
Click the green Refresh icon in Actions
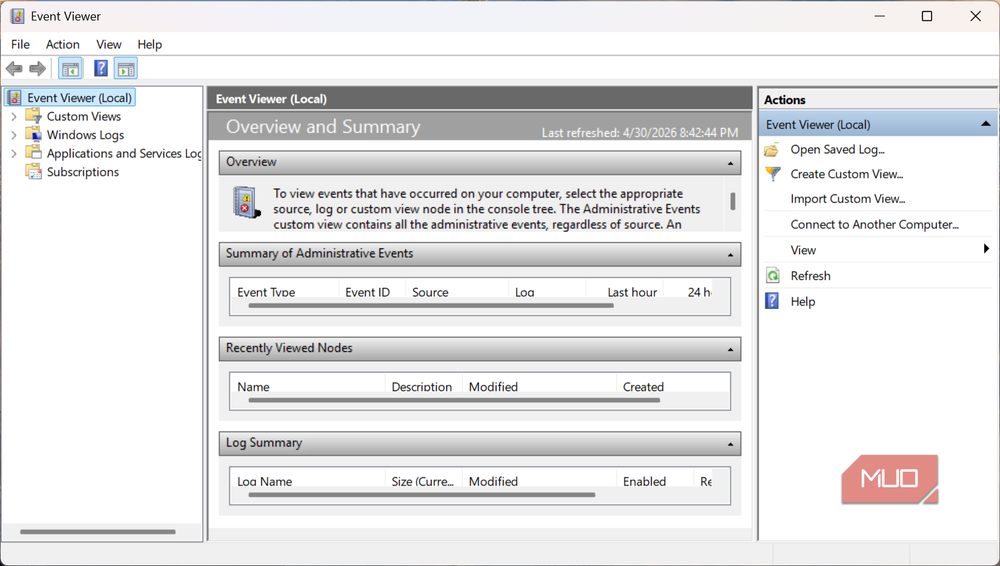click(x=772, y=276)
